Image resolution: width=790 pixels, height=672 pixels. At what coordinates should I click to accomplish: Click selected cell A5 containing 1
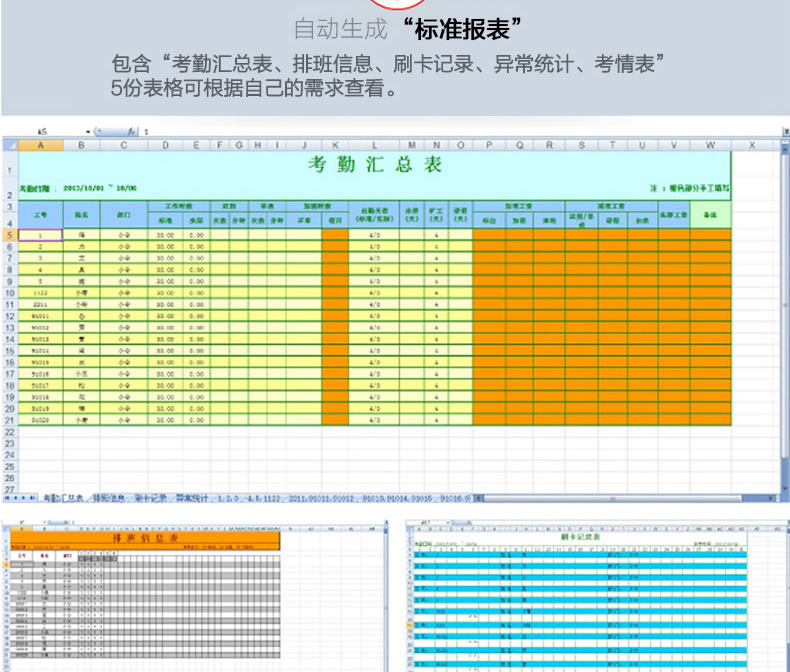41,235
